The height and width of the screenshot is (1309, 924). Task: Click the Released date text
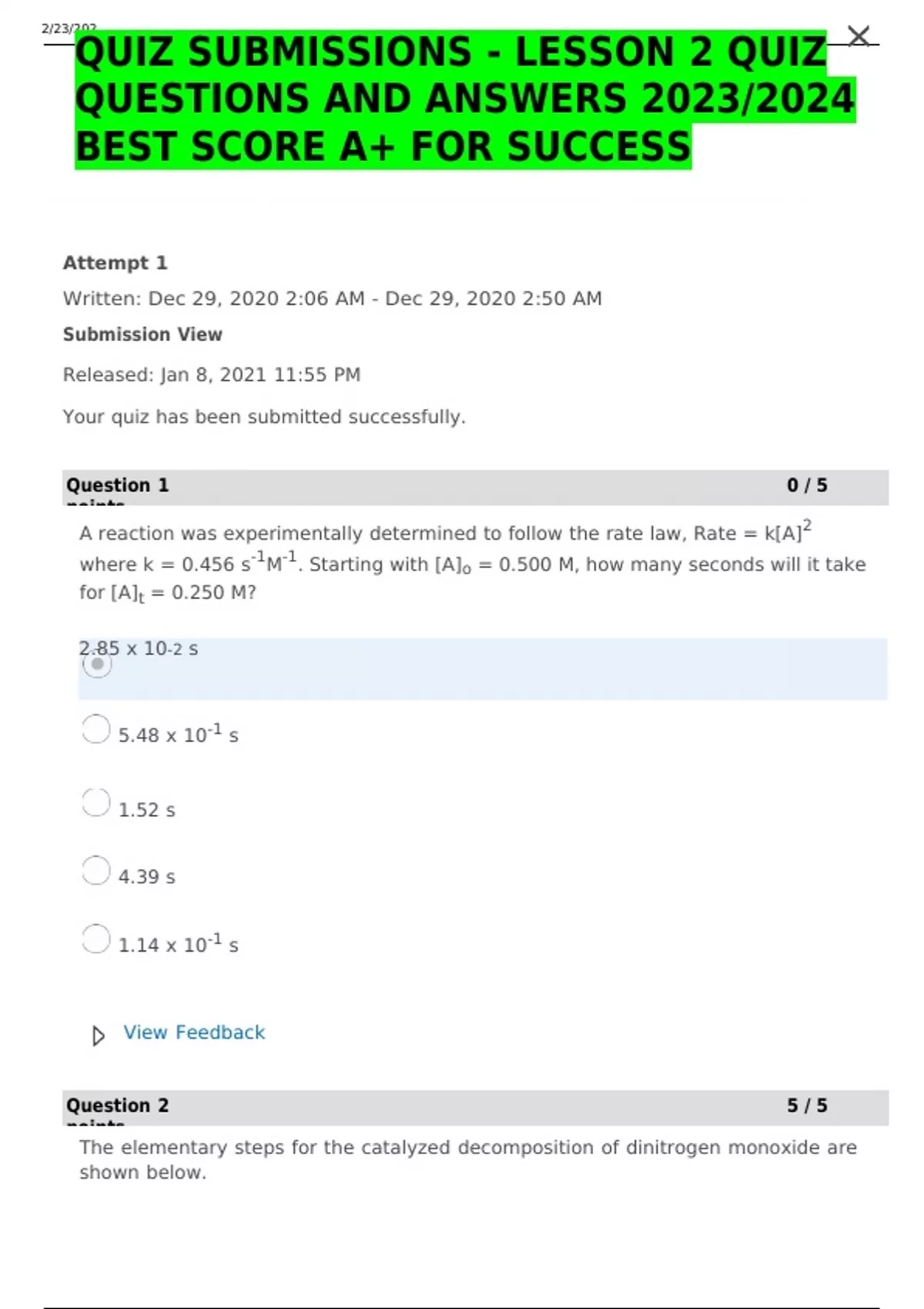[212, 374]
